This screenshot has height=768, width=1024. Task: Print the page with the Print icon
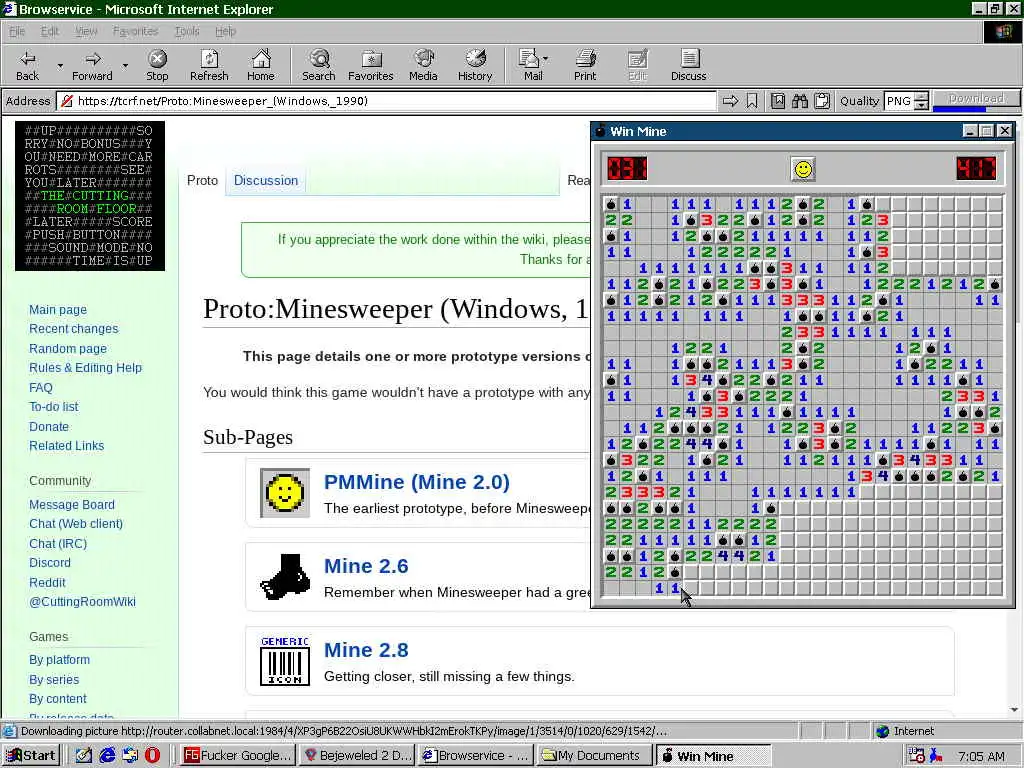tap(585, 65)
